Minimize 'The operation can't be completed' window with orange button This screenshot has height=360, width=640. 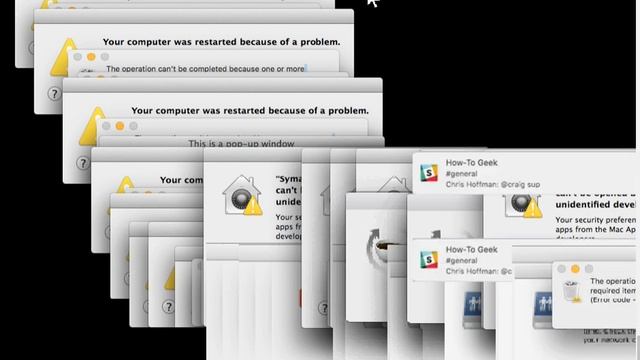tap(91, 57)
